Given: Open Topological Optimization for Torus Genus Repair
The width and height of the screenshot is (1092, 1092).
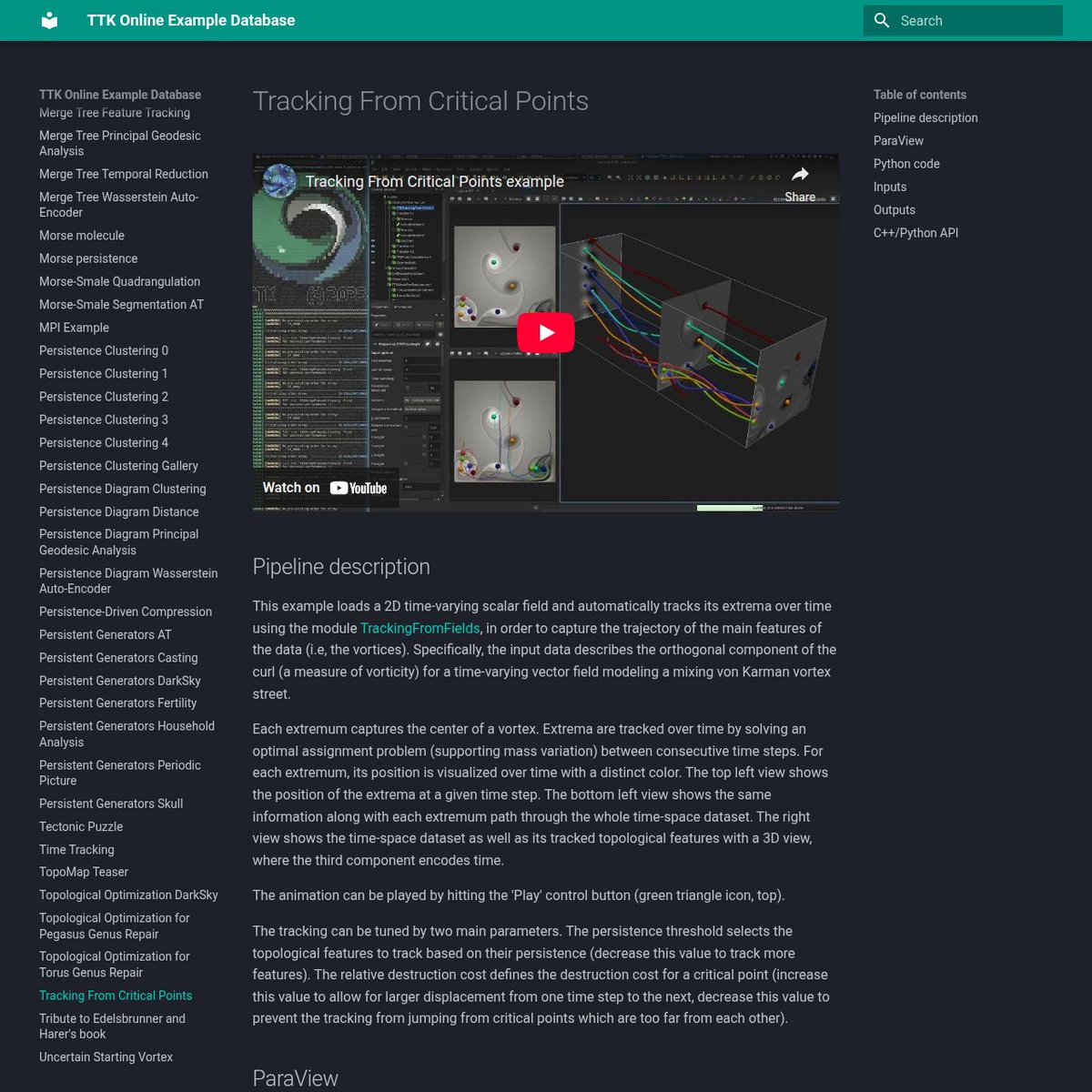Looking at the screenshot, I should click(x=115, y=964).
